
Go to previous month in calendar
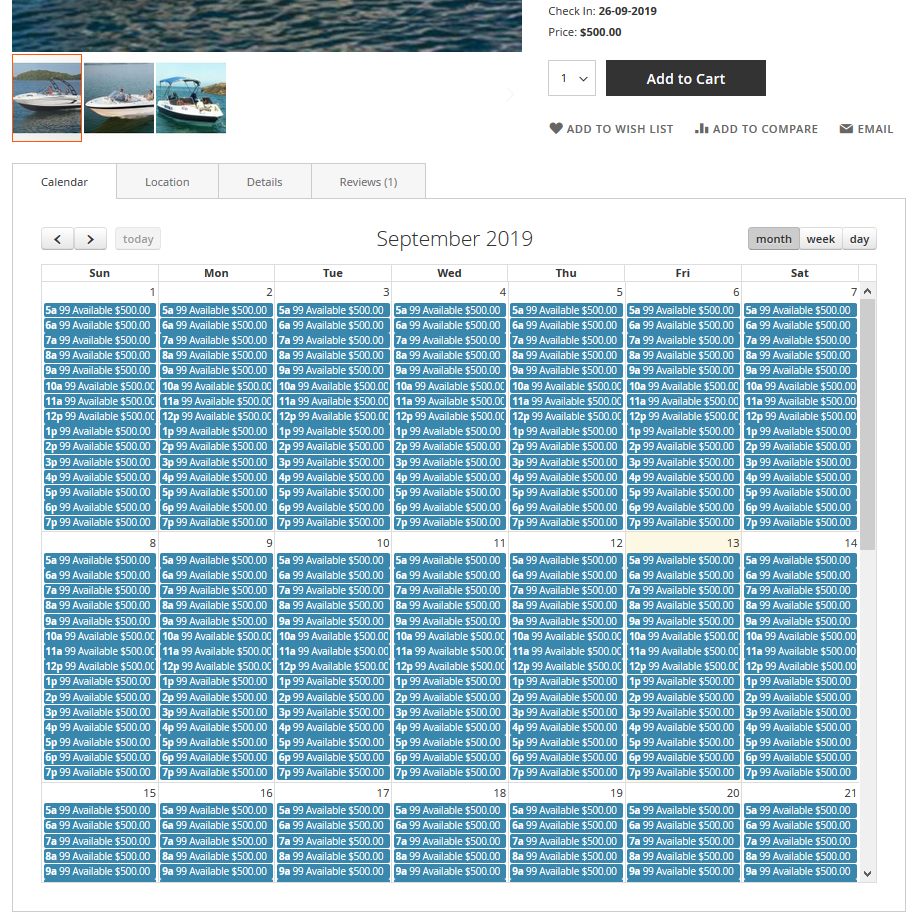pos(57,239)
